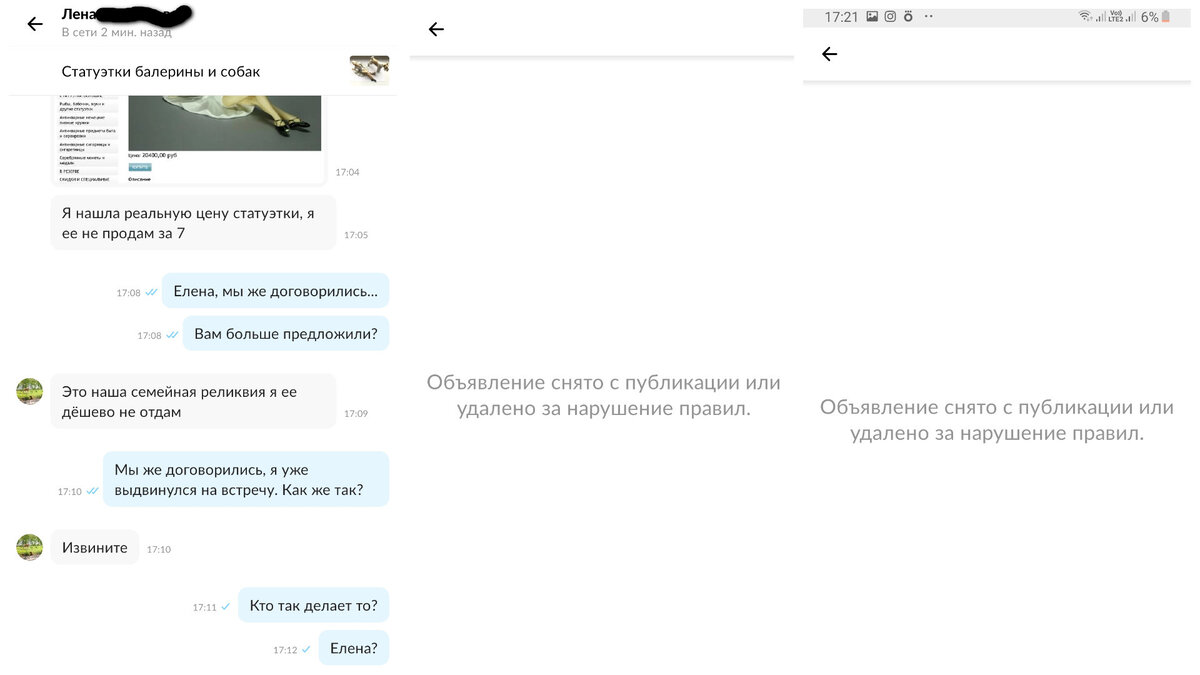Select message Мы же договорились, я уже выдвинулся
Screen dimensions: 1200x675
(x=246, y=479)
